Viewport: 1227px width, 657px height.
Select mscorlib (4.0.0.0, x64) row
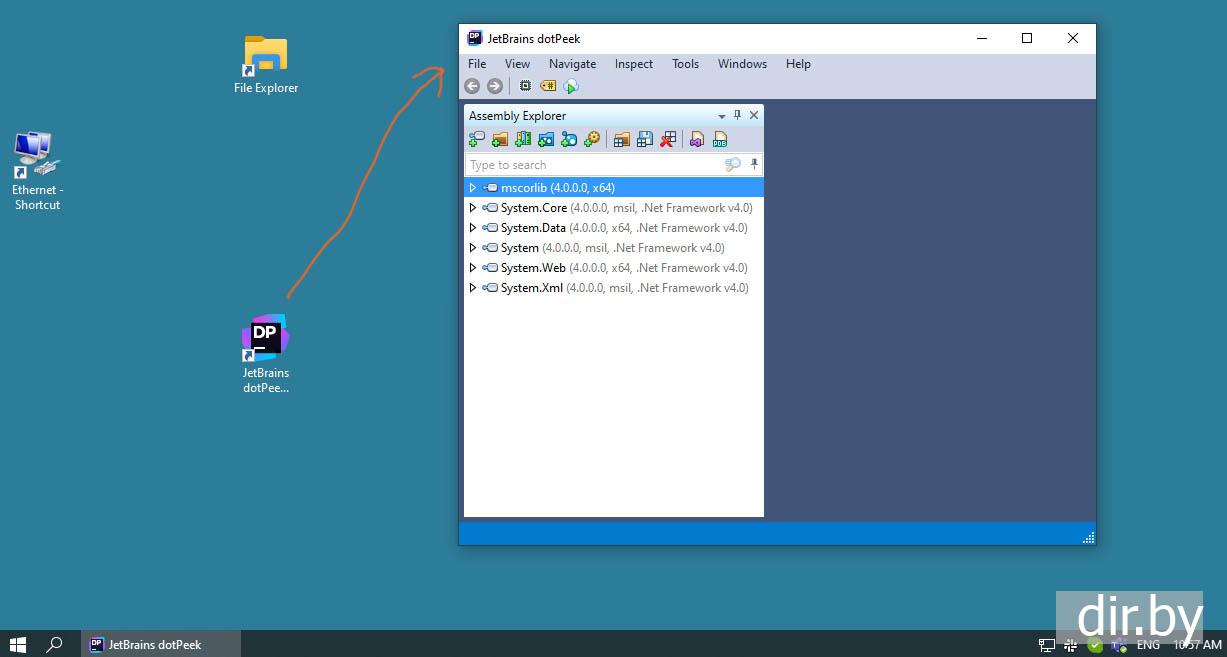614,188
